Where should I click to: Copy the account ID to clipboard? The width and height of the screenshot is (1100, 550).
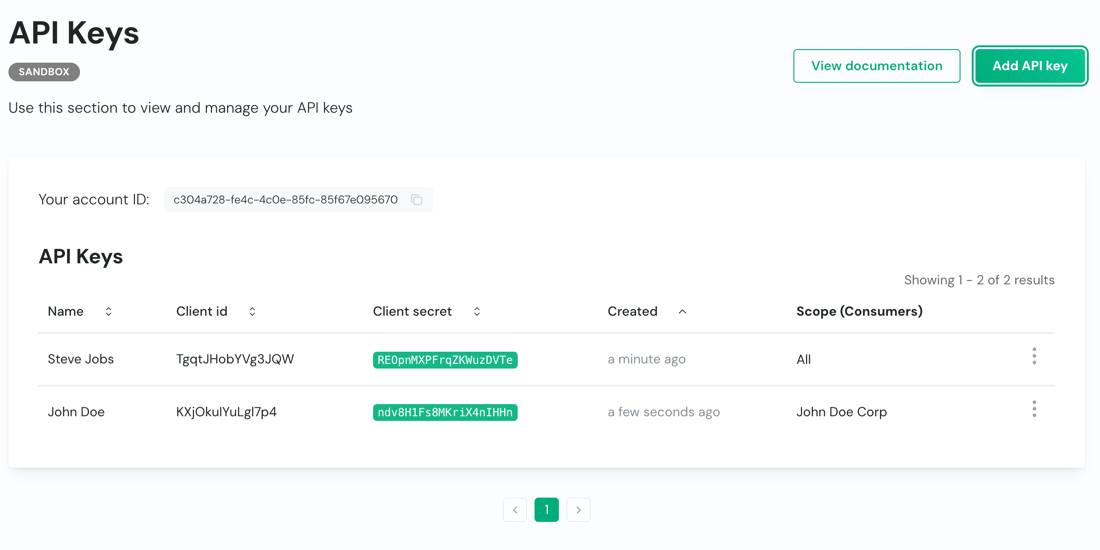[417, 200]
